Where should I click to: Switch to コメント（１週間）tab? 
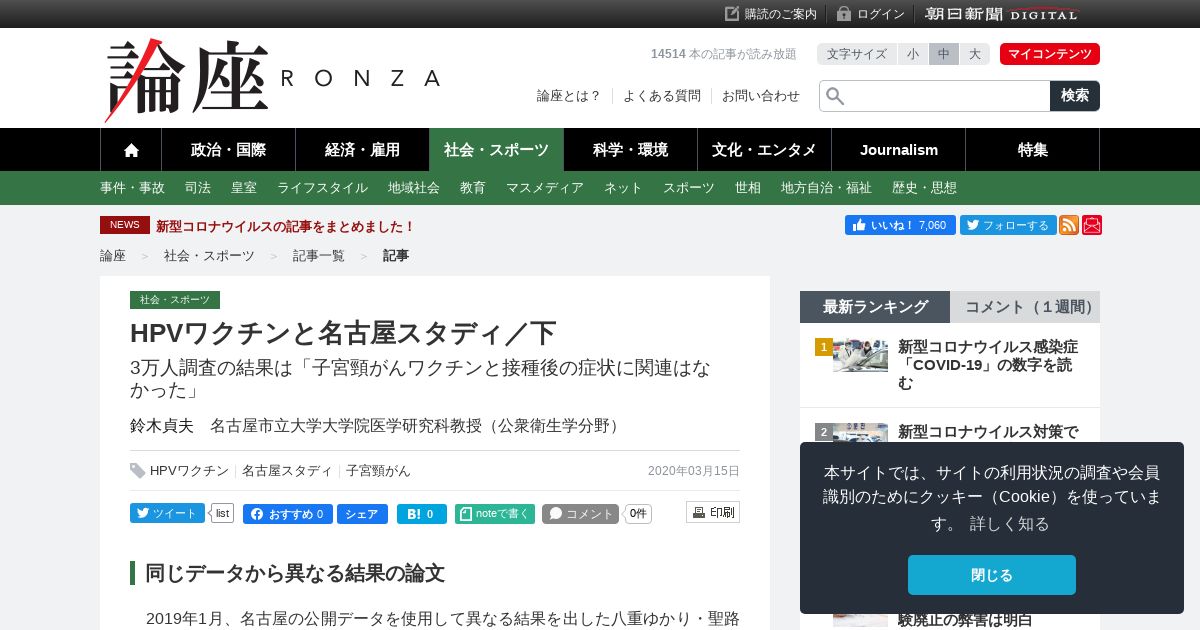point(1025,307)
